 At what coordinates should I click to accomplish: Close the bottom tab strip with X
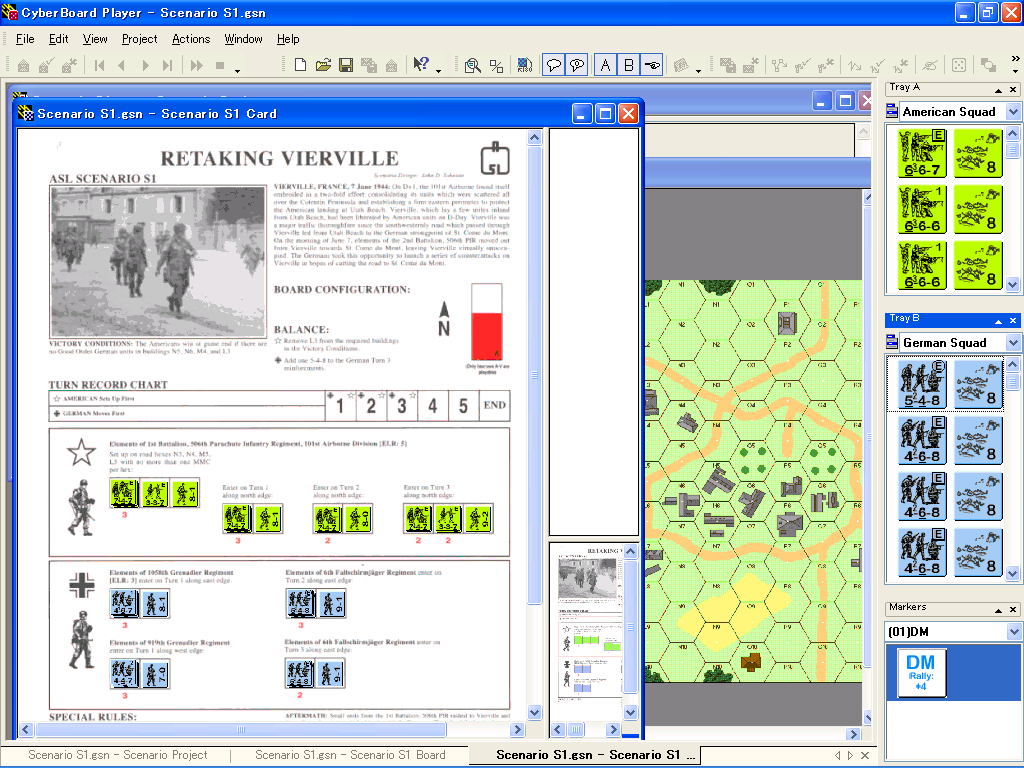(x=865, y=755)
